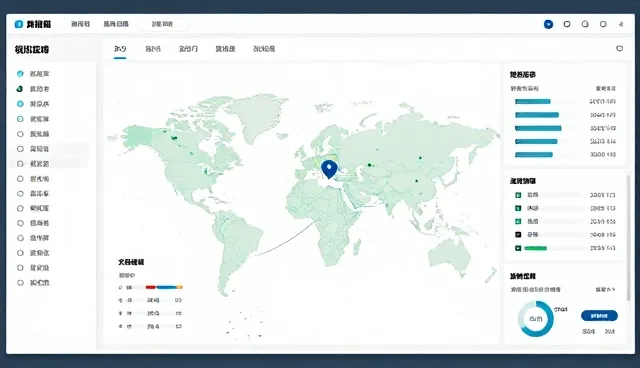Open the middle header navigation item
Image resolution: width=640 pixels, height=368 pixels.
(x=116, y=24)
